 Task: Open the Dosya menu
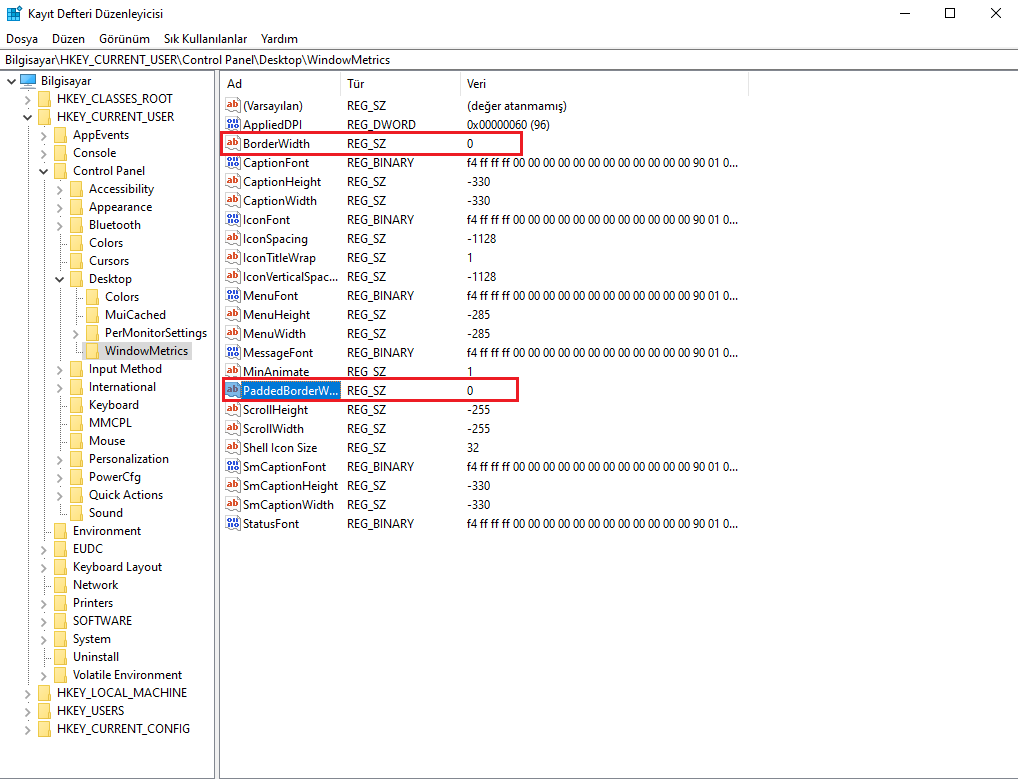[x=22, y=39]
